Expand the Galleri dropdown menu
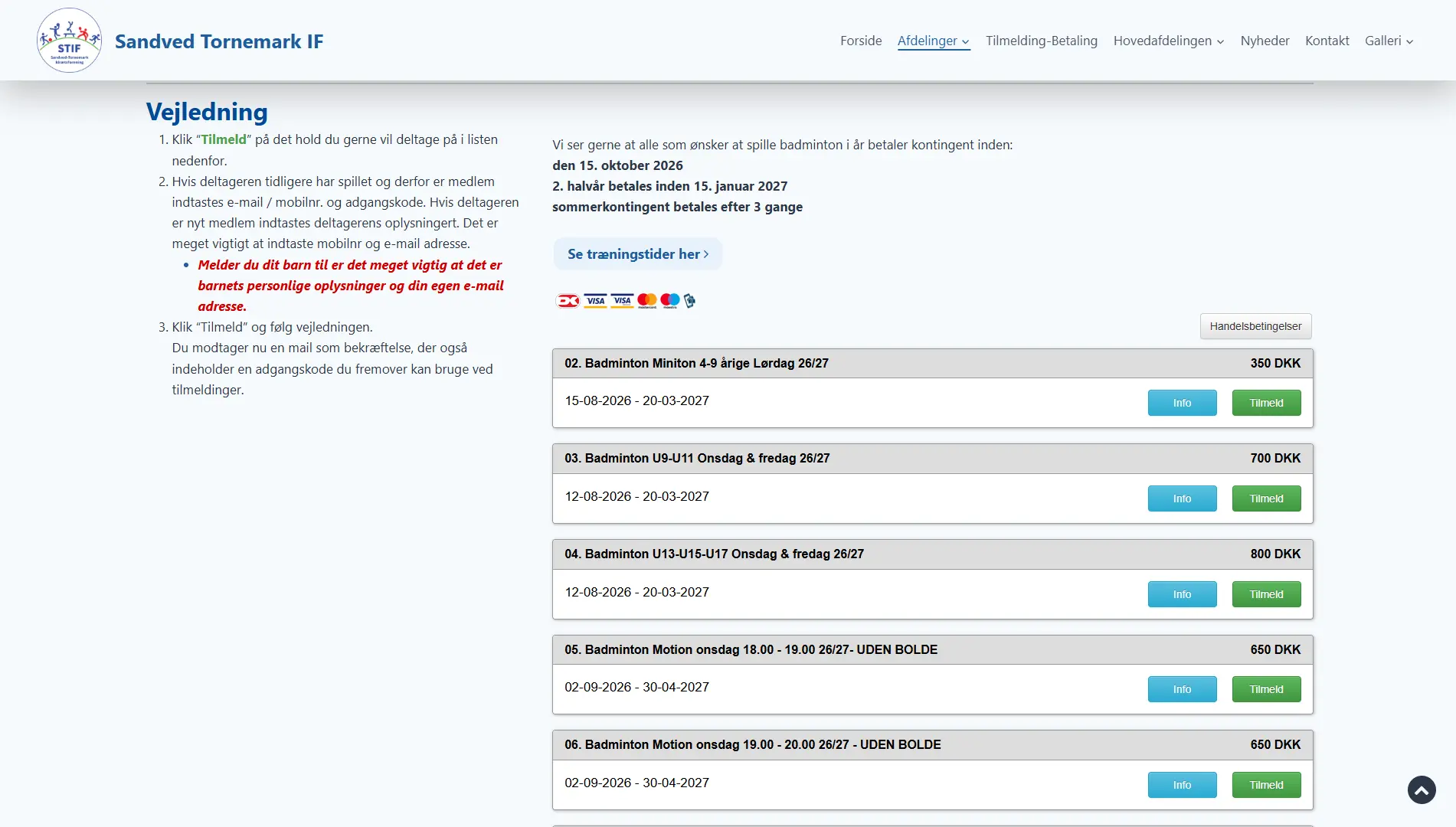This screenshot has height=827, width=1456. (x=1389, y=41)
